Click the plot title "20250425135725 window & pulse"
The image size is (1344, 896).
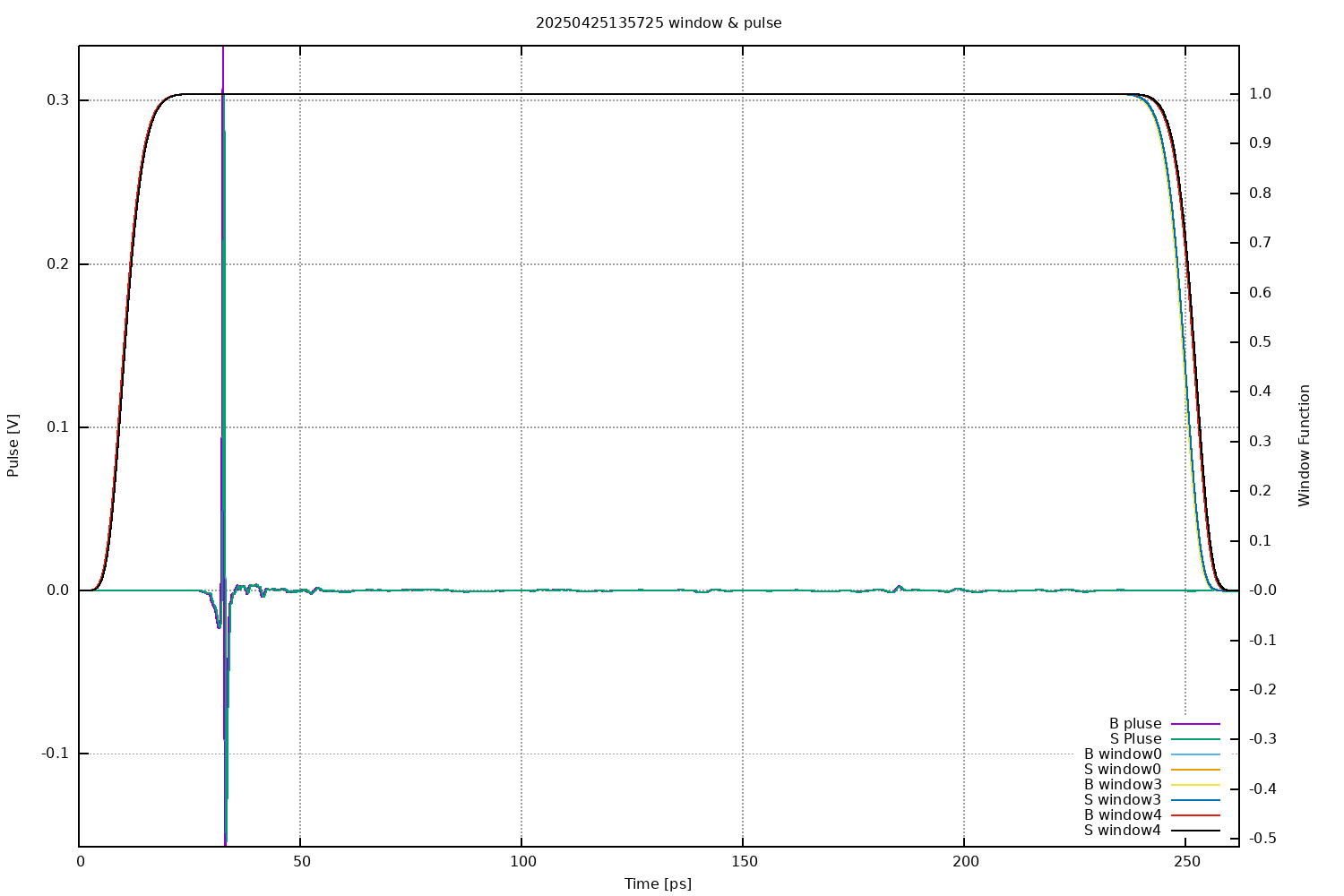(659, 23)
